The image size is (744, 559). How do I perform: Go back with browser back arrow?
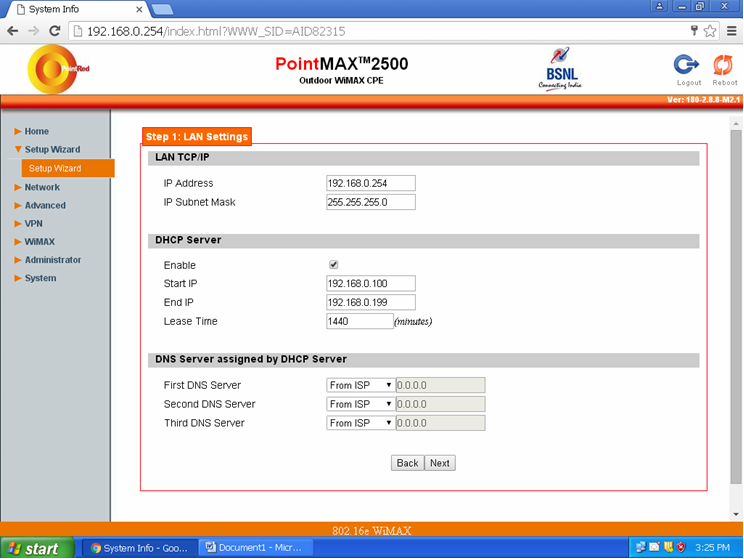(x=13, y=31)
